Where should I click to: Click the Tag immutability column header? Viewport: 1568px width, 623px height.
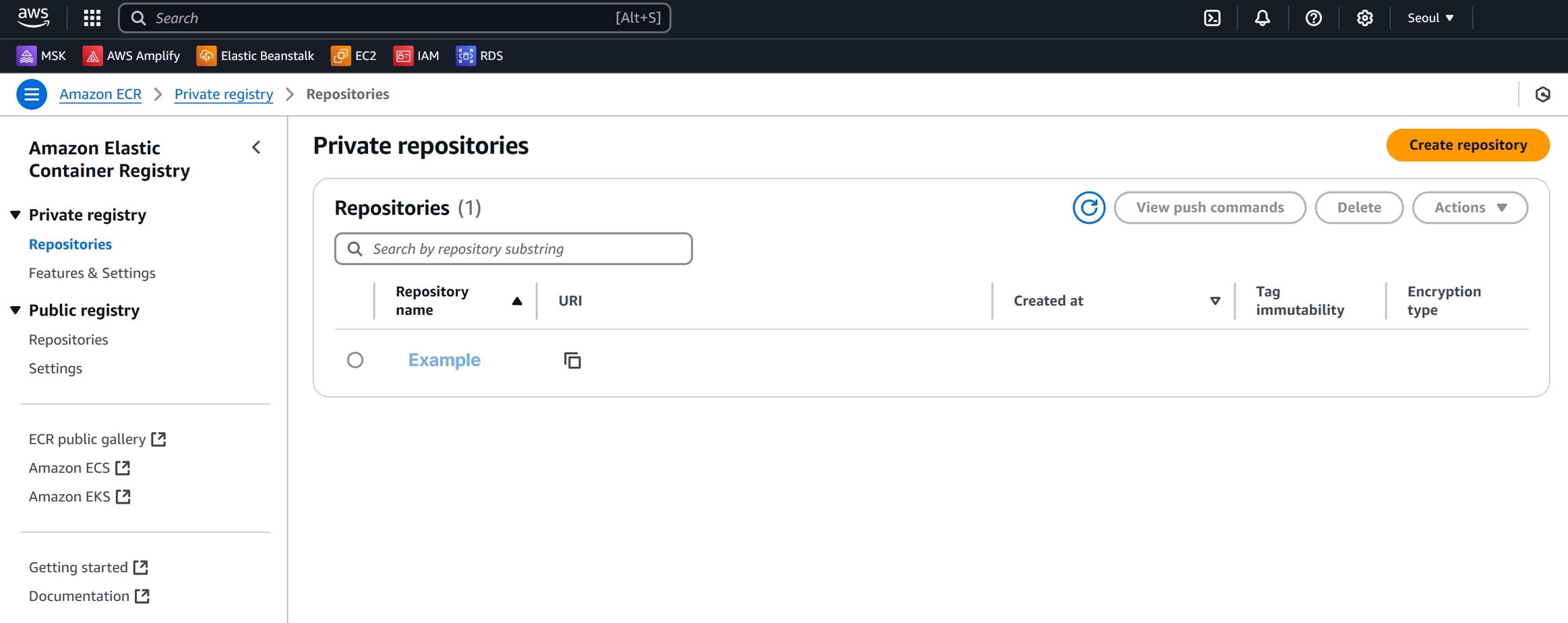click(1300, 301)
